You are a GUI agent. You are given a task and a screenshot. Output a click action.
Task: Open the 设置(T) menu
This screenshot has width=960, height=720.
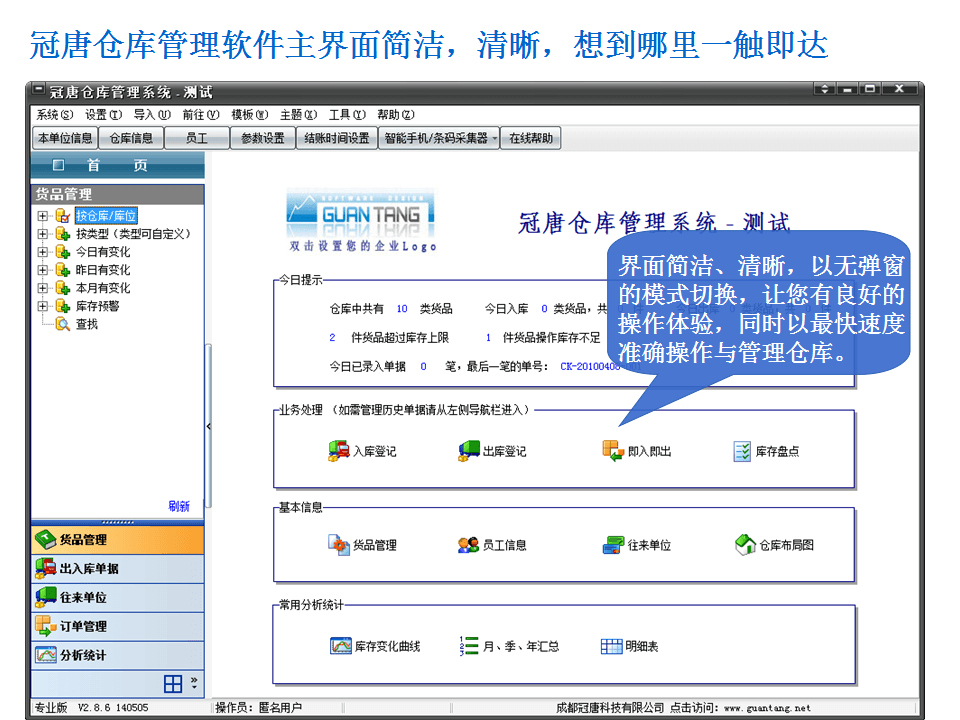click(103, 114)
